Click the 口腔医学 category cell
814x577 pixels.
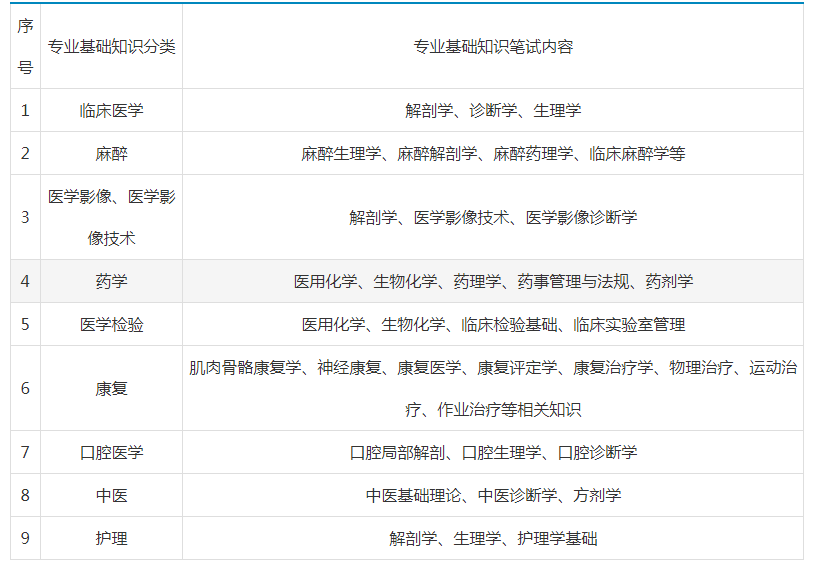[x=111, y=452]
